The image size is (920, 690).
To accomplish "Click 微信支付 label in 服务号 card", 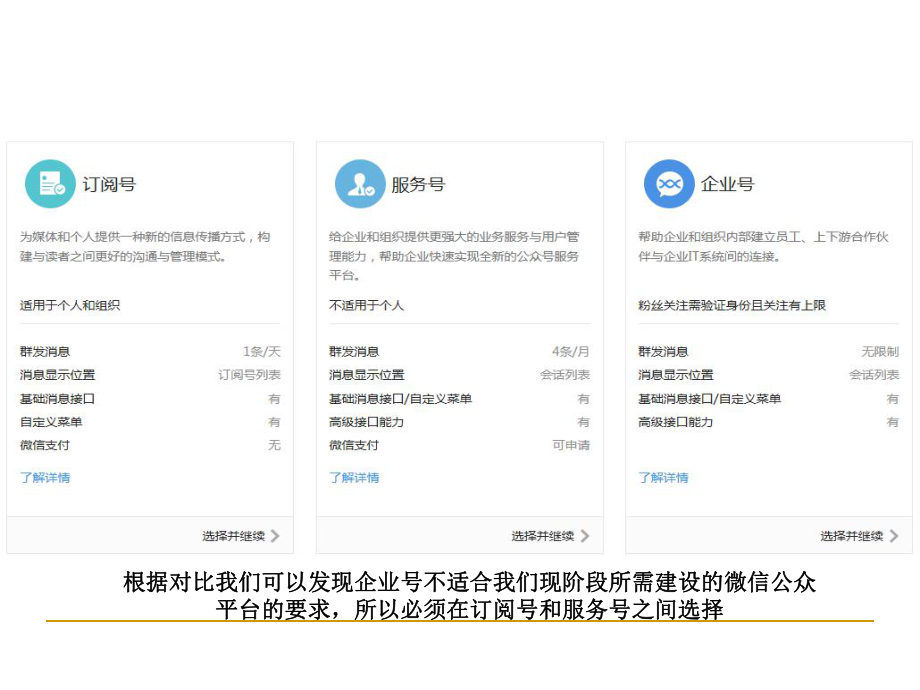I will point(354,445).
